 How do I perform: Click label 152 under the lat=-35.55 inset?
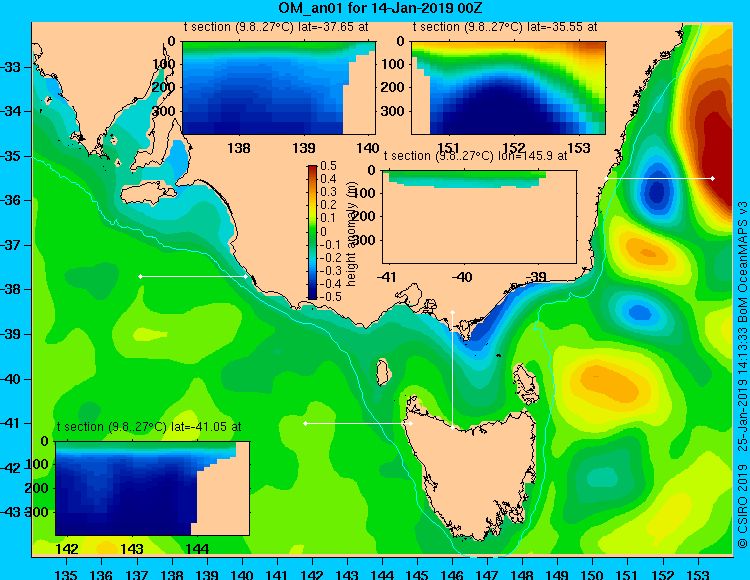point(514,148)
